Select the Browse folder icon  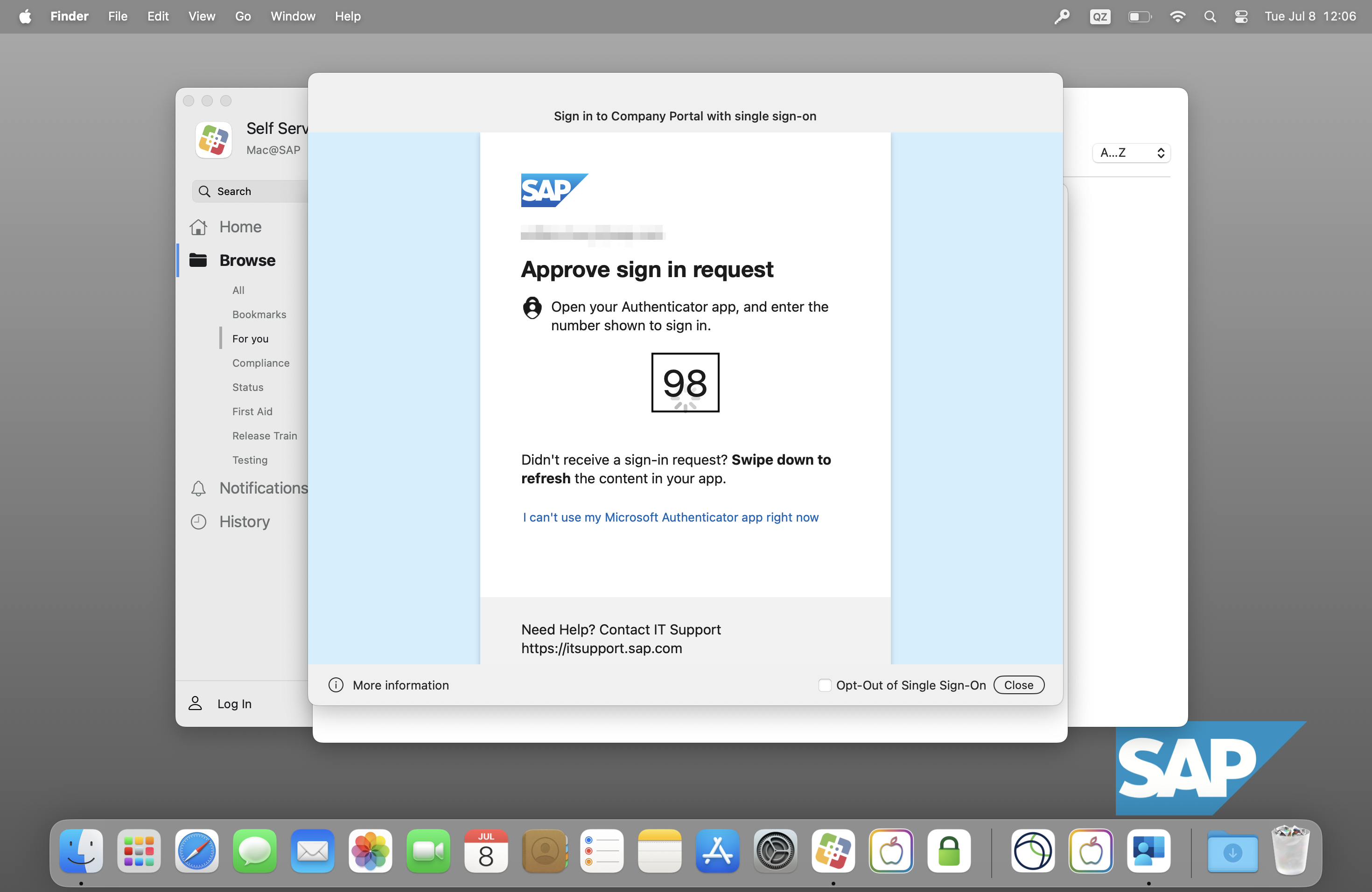click(x=198, y=260)
